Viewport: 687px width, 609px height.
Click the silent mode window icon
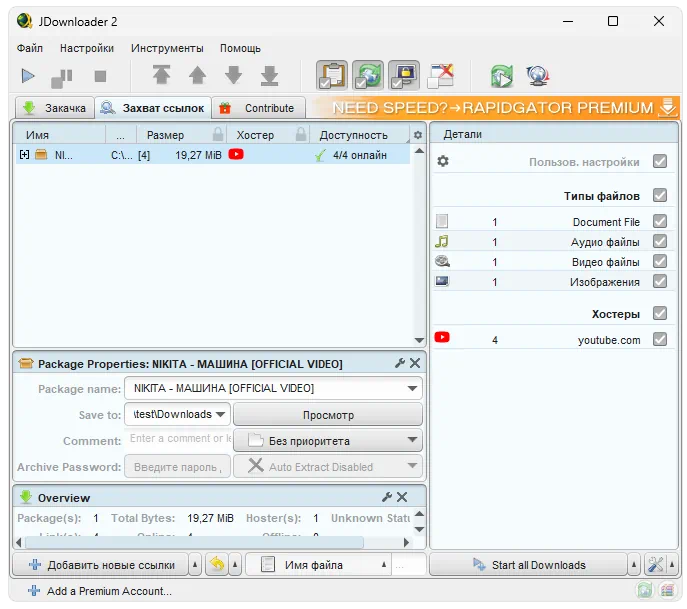[440, 76]
